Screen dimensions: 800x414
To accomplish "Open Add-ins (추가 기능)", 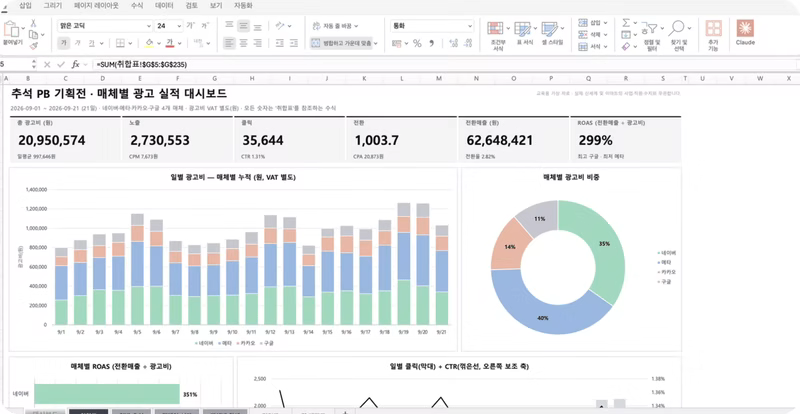I will click(x=713, y=35).
